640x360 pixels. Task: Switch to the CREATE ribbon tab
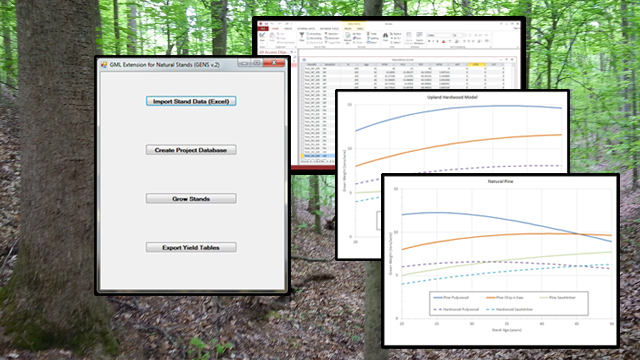(288, 29)
